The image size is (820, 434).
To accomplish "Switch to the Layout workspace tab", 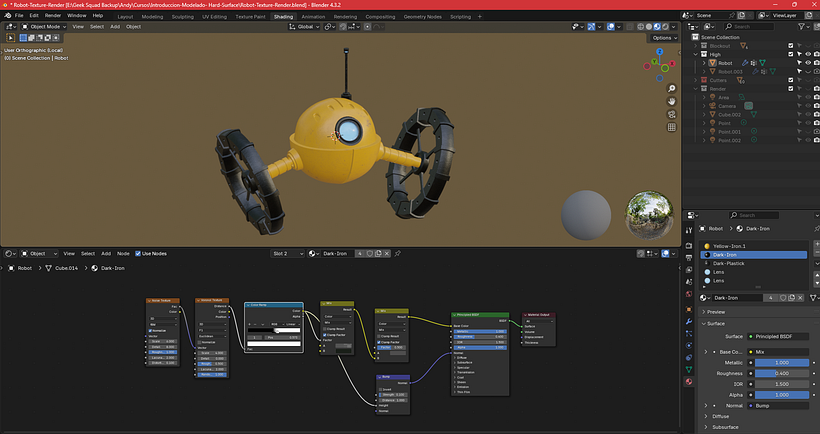I will [125, 17].
